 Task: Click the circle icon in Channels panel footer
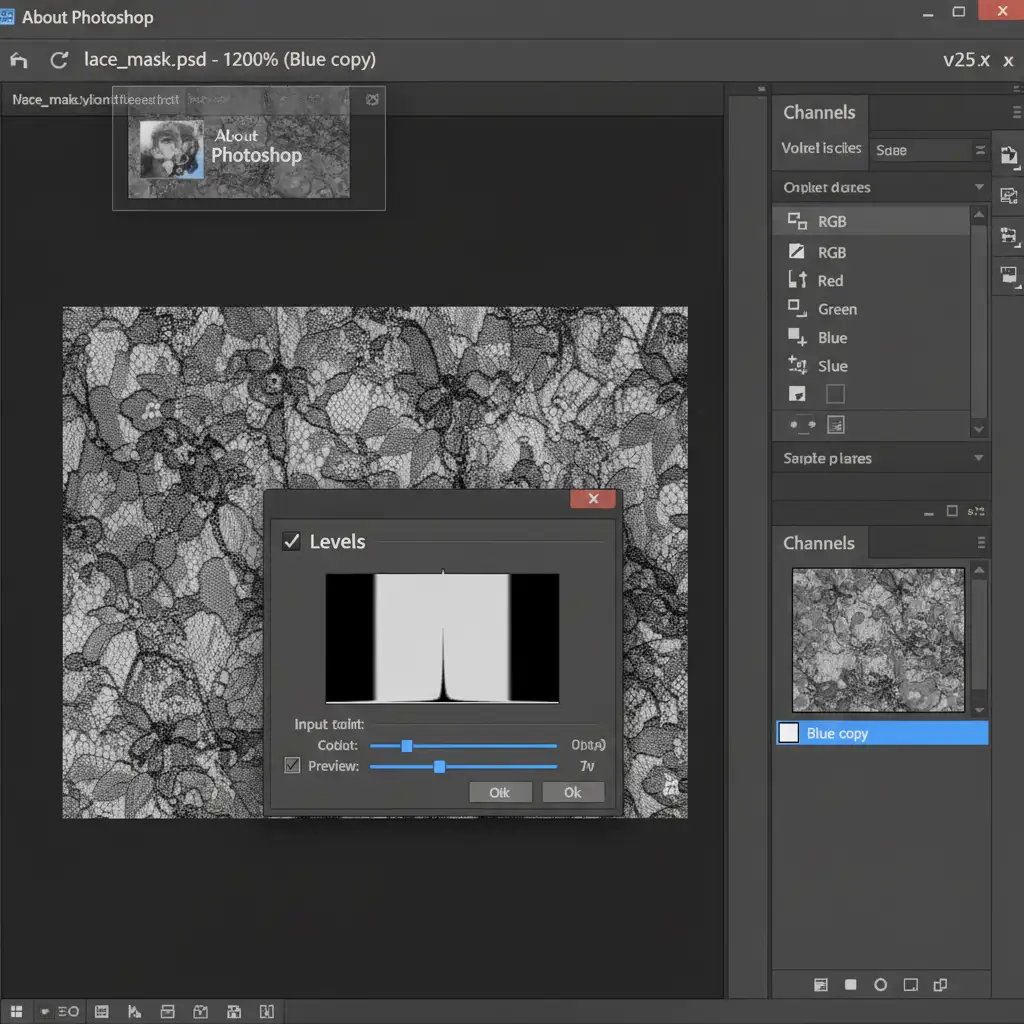tap(880, 985)
